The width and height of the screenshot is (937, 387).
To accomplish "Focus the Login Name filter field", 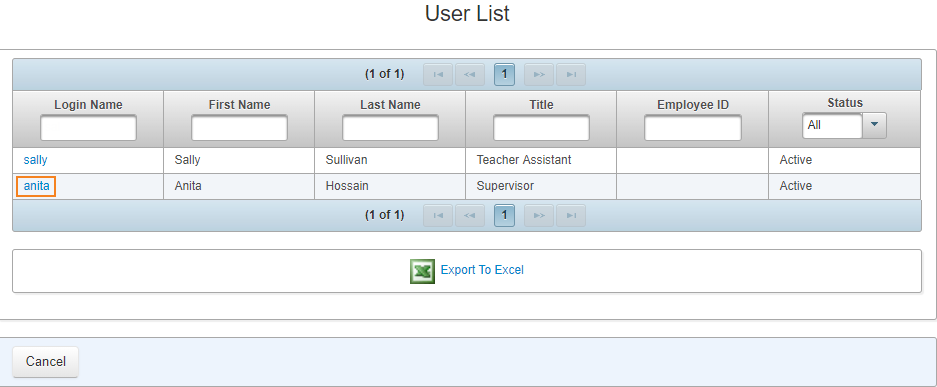I will [x=88, y=128].
